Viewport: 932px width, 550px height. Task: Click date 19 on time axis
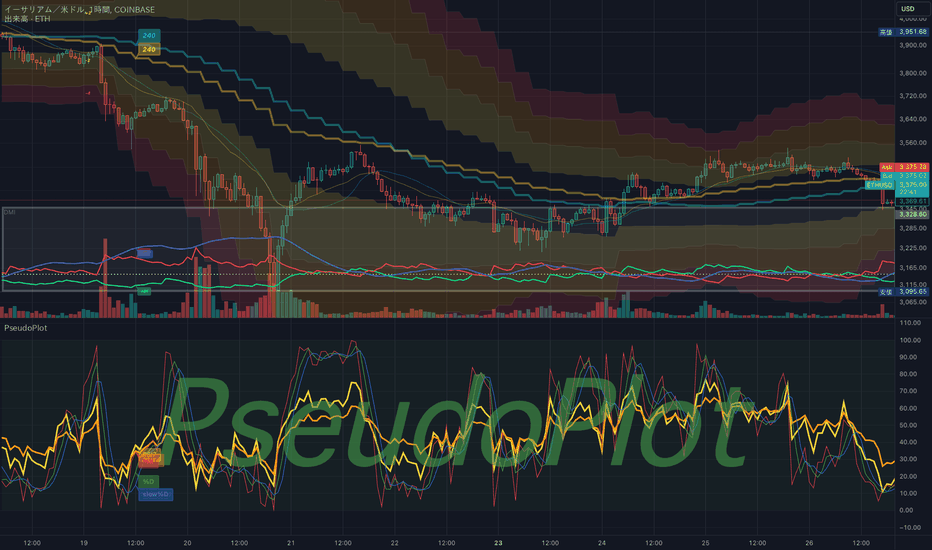pos(84,543)
